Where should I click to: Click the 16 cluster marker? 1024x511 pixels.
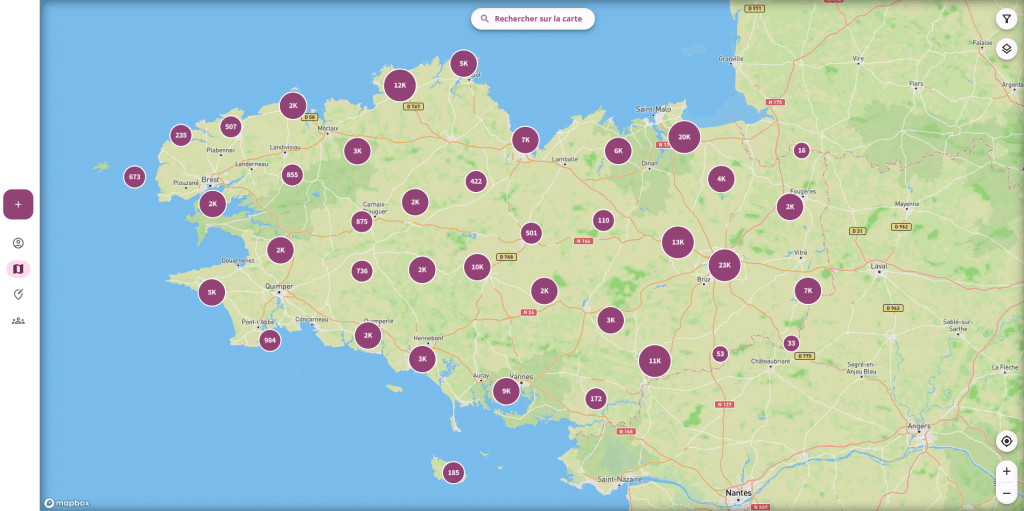point(802,150)
